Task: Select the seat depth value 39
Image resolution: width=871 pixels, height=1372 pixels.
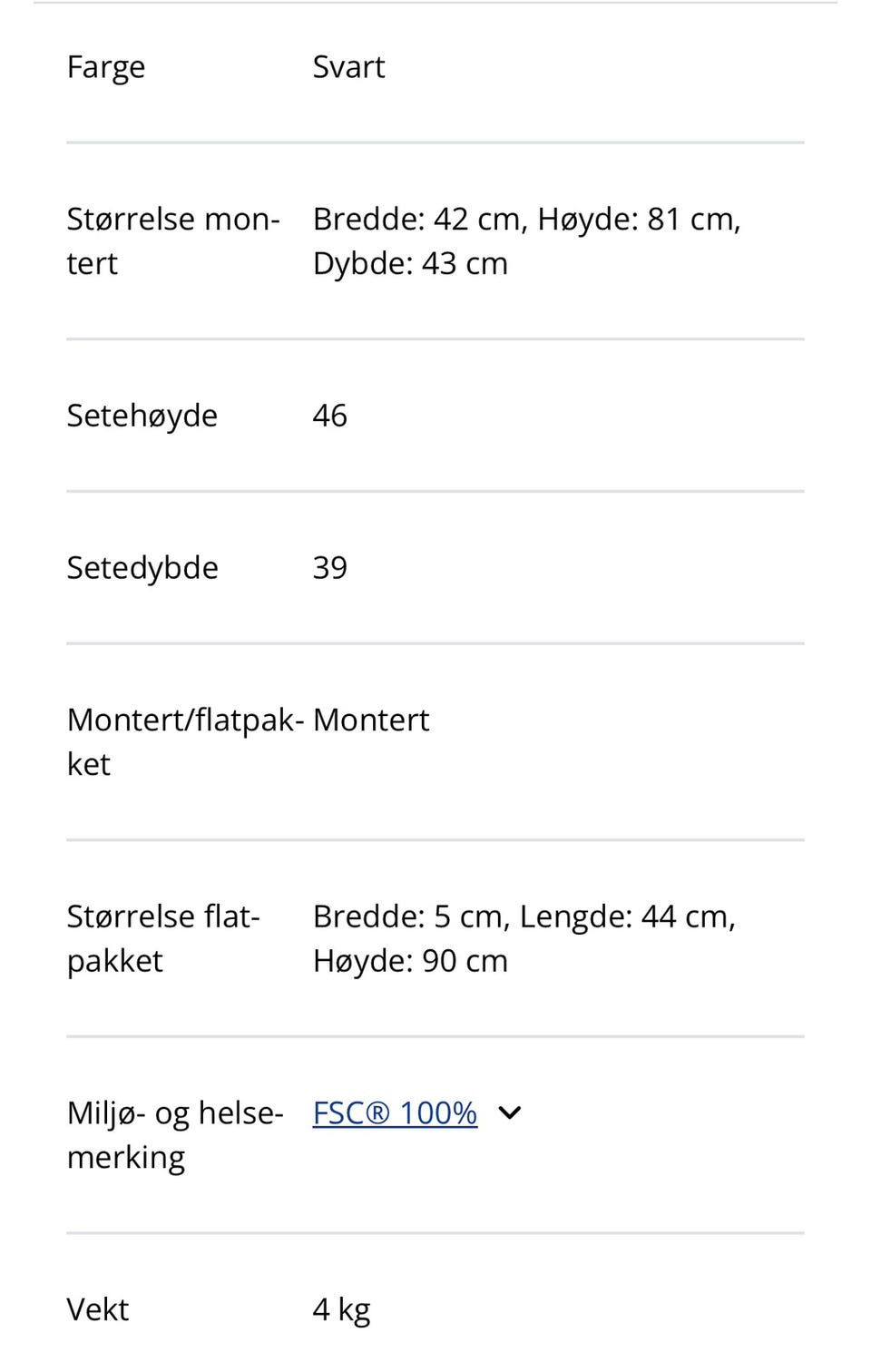Action: click(x=329, y=568)
